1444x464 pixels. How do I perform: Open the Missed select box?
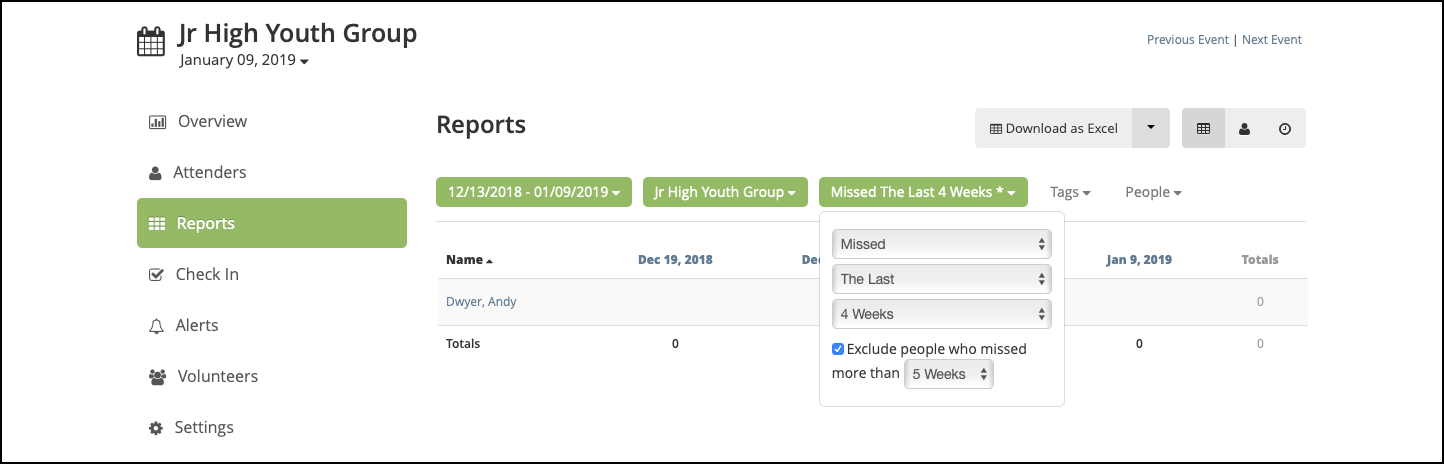coord(942,244)
